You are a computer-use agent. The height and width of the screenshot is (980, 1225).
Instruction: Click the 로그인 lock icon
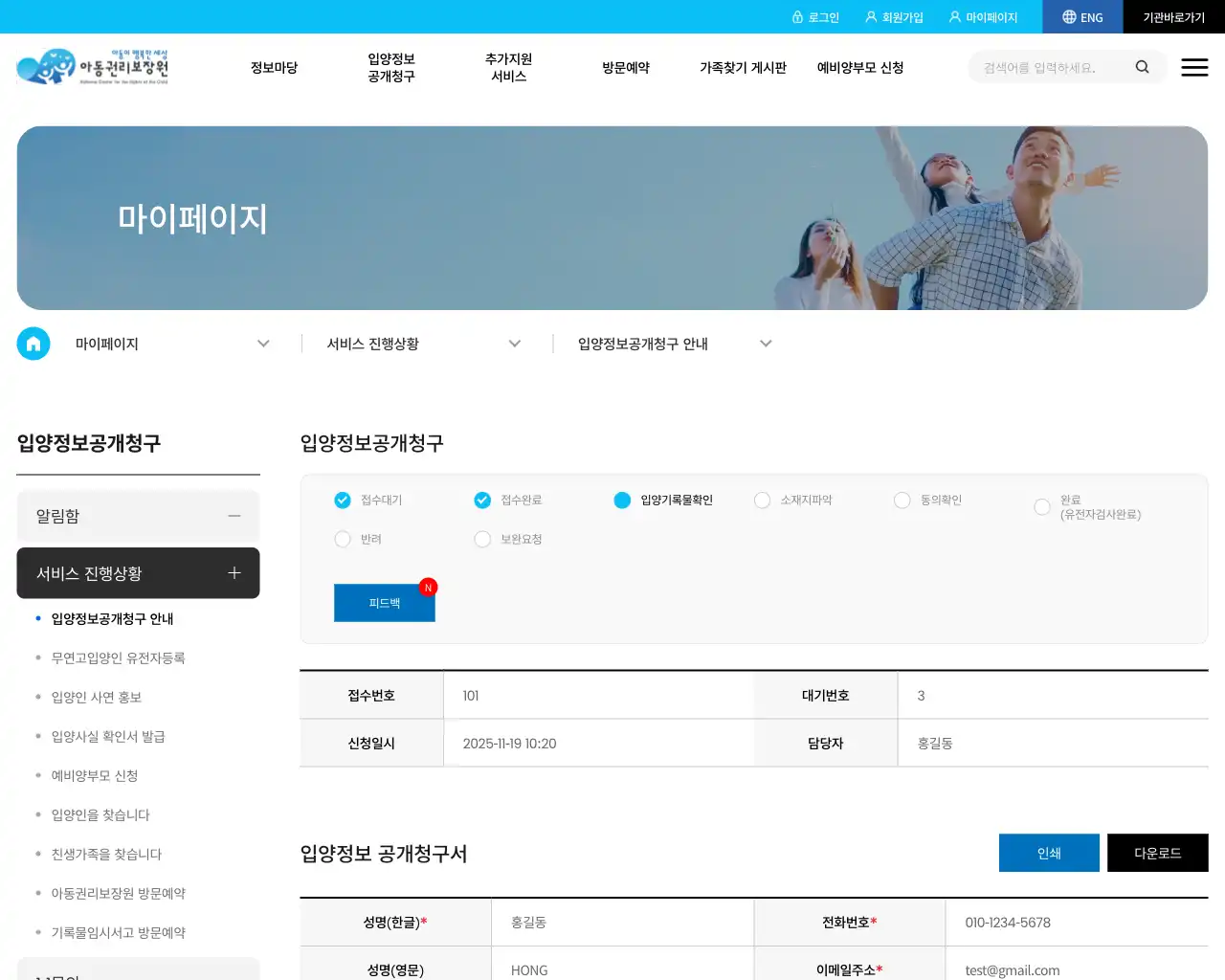tap(798, 16)
